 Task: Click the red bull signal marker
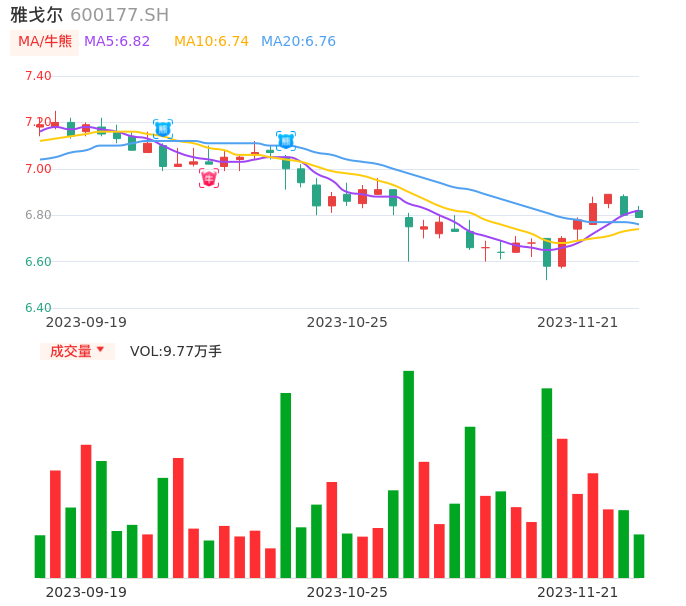coord(209,178)
